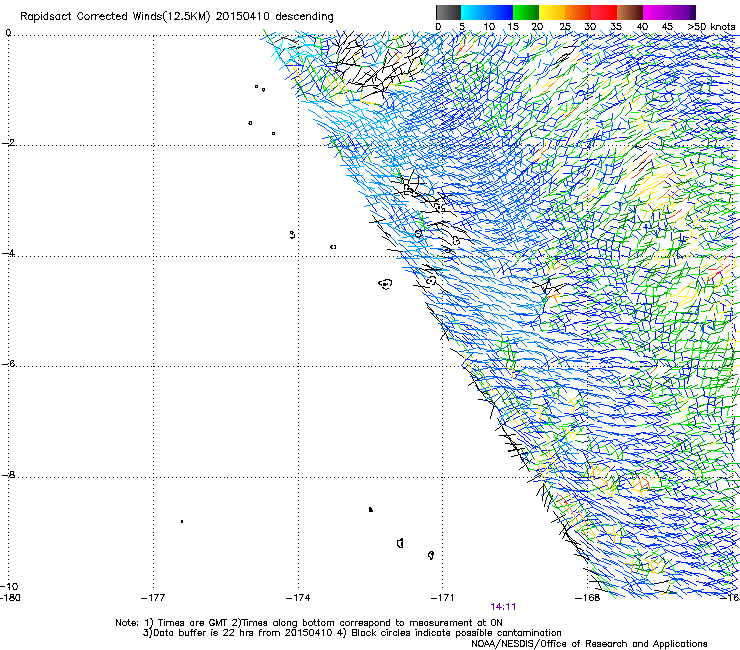Click the red 30-35 knots legend segment
This screenshot has width=740, height=650.
[x=604, y=12]
